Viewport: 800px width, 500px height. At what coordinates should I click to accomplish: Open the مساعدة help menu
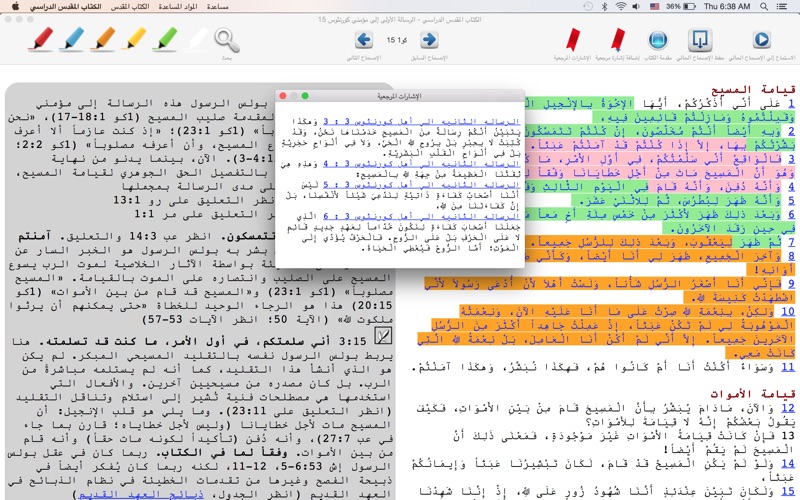[x=217, y=7]
